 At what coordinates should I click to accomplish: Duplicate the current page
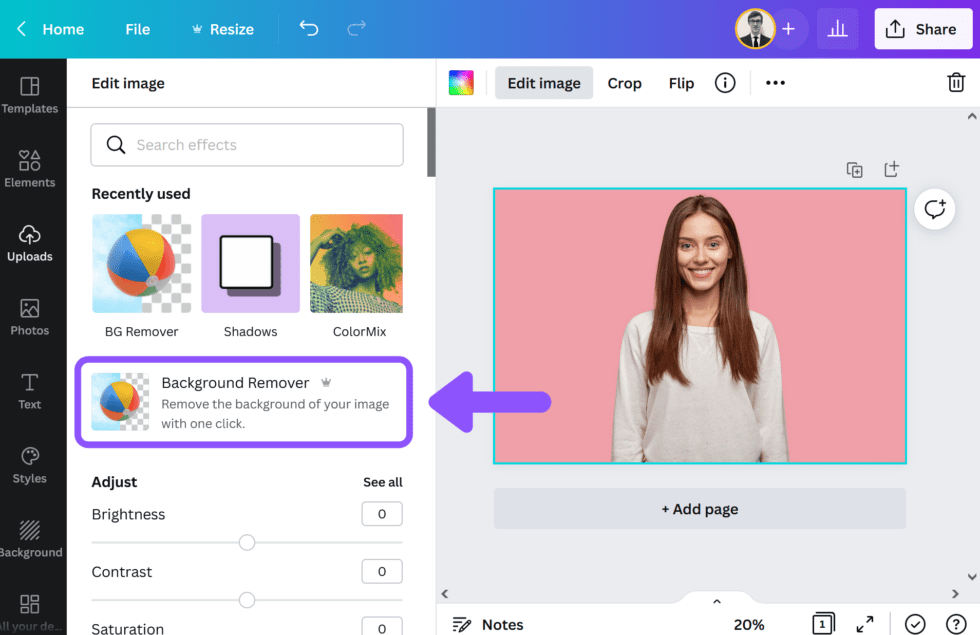pyautogui.click(x=855, y=169)
